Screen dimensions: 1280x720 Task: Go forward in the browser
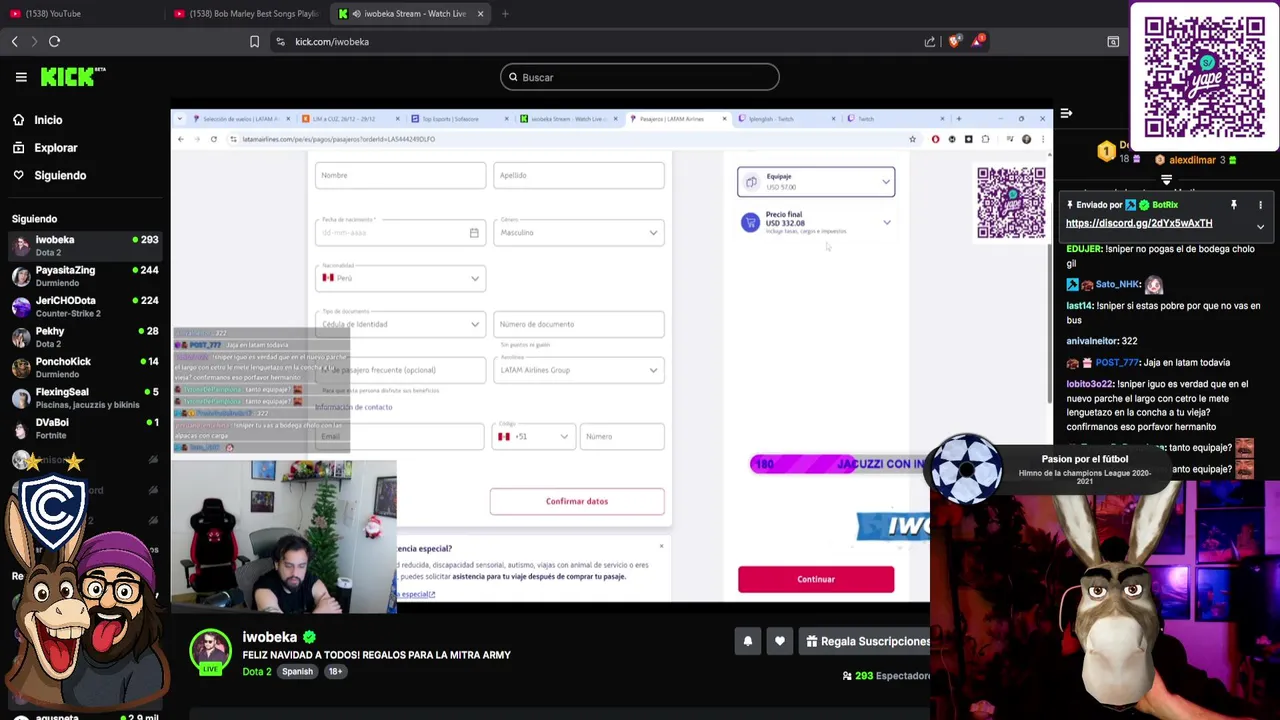point(34,41)
